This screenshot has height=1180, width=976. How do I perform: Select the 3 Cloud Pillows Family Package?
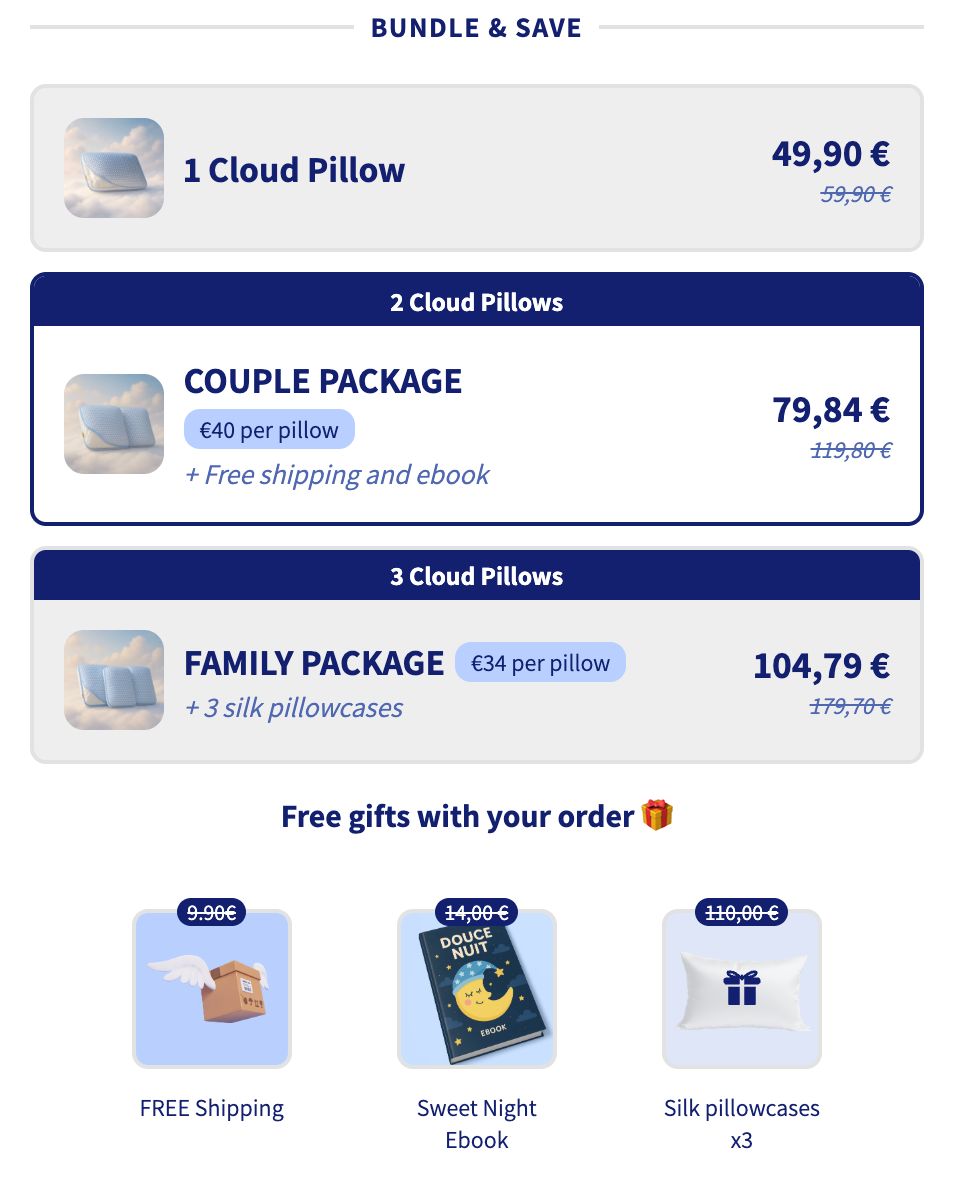477,680
